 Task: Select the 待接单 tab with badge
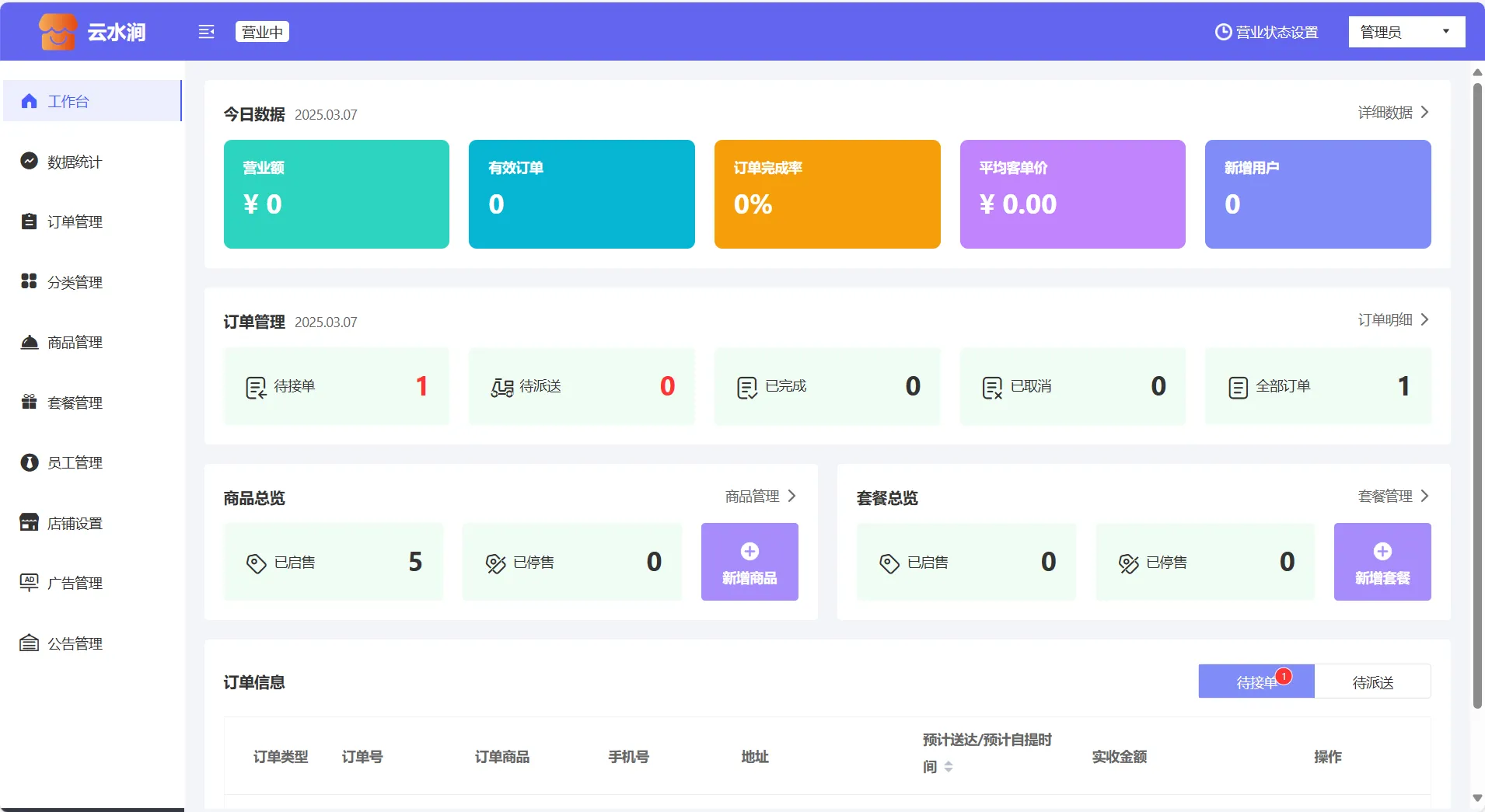[x=1256, y=681]
